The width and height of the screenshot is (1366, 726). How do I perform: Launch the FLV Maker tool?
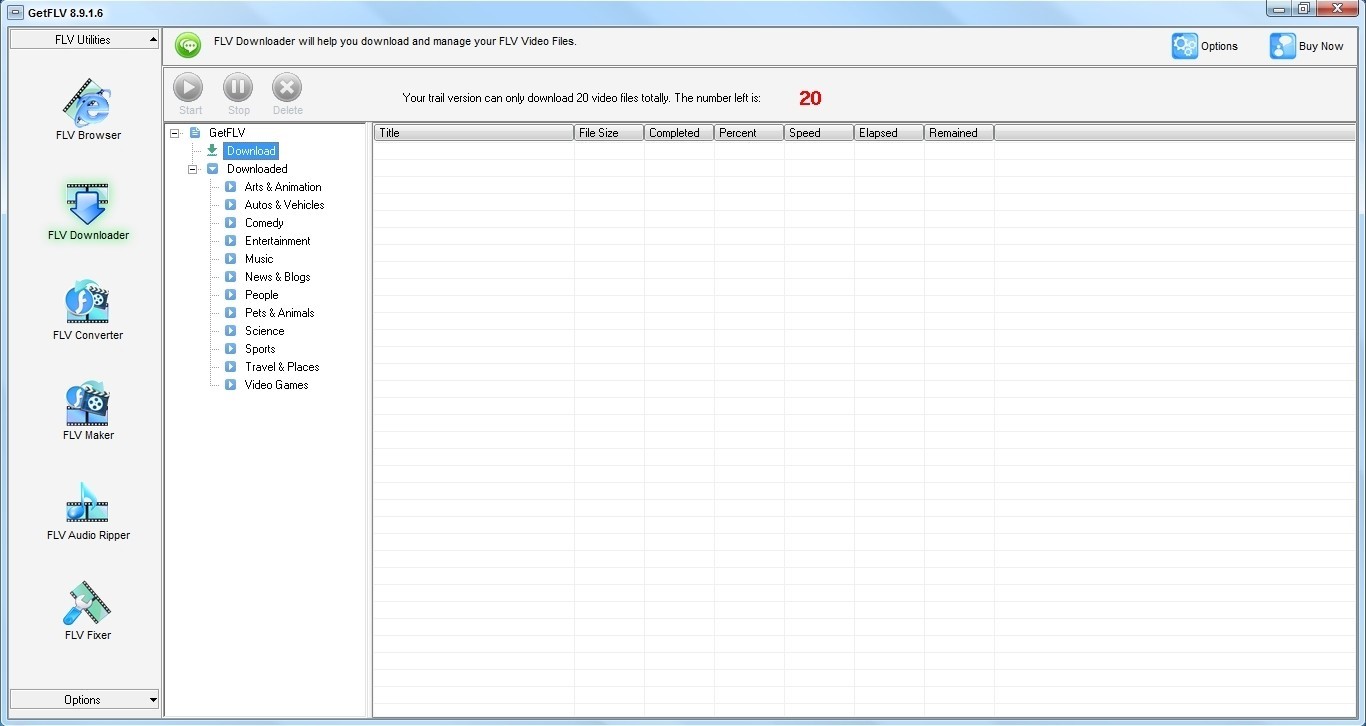[88, 407]
